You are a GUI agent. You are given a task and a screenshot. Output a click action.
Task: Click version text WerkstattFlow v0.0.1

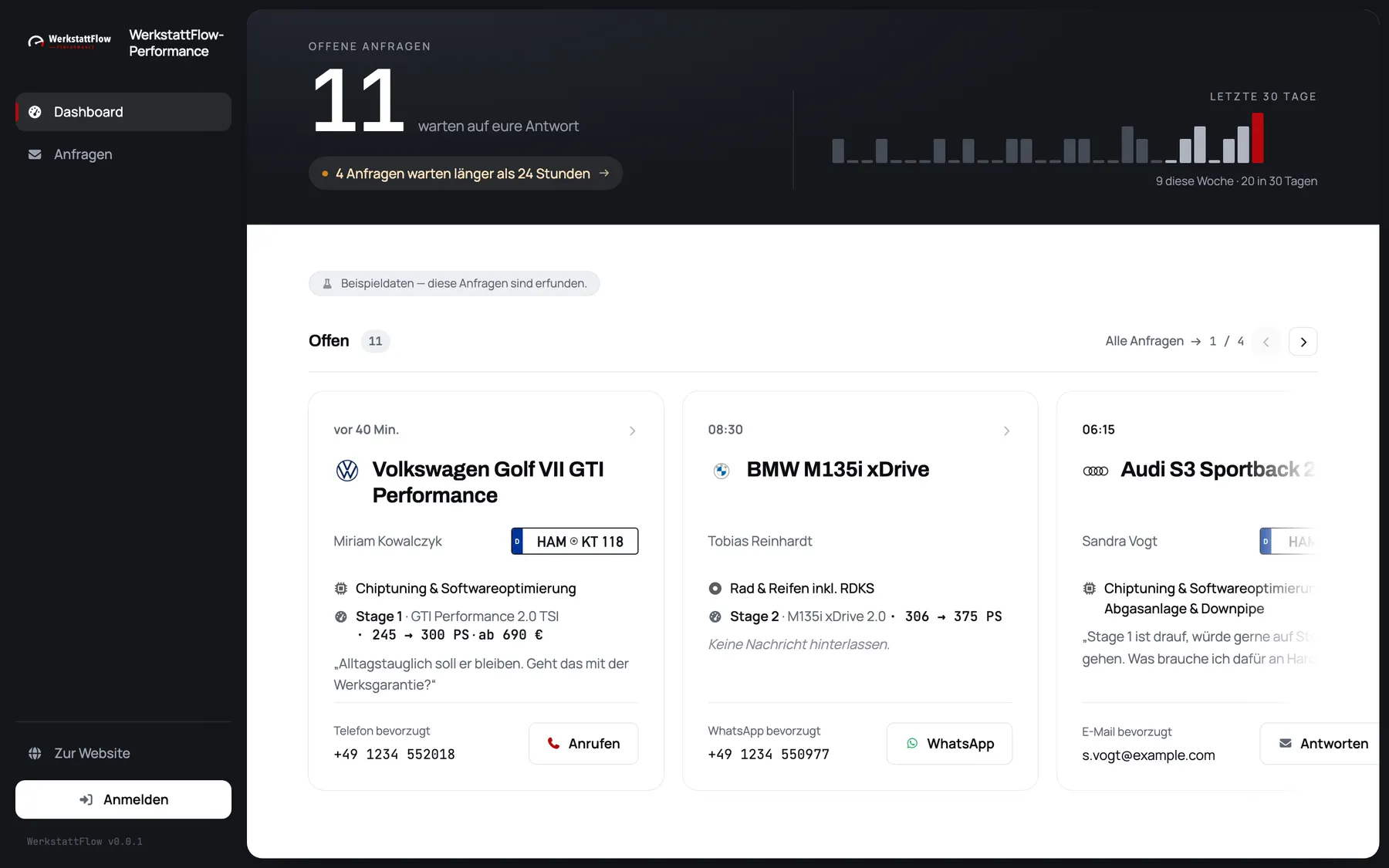[85, 842]
